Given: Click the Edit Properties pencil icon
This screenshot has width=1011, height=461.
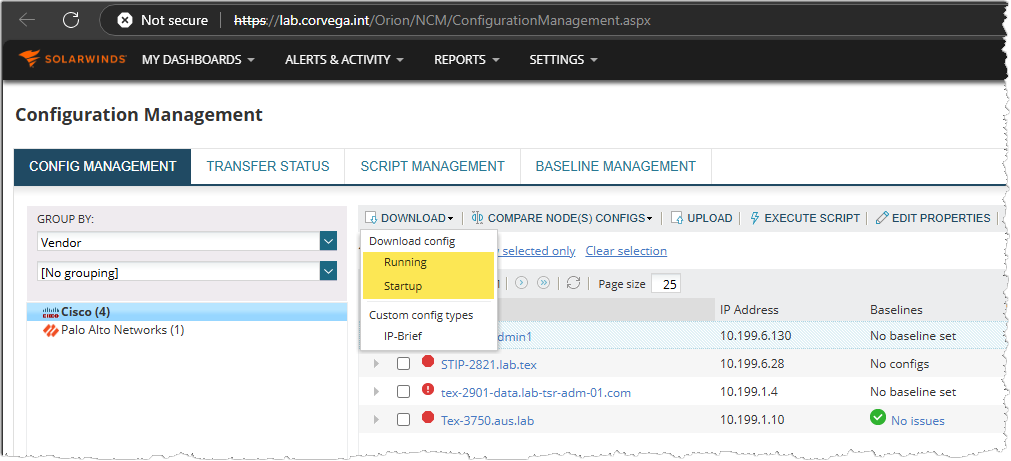Looking at the screenshot, I should [882, 218].
